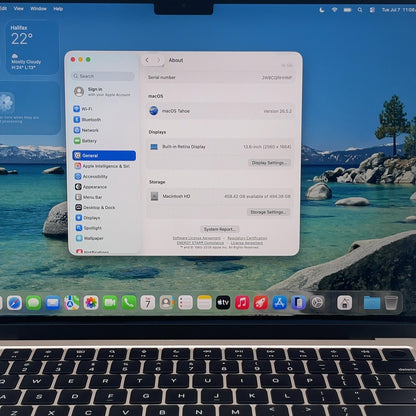Click the Search field in Settings sidebar
This screenshot has height=416, width=416.
(x=103, y=76)
